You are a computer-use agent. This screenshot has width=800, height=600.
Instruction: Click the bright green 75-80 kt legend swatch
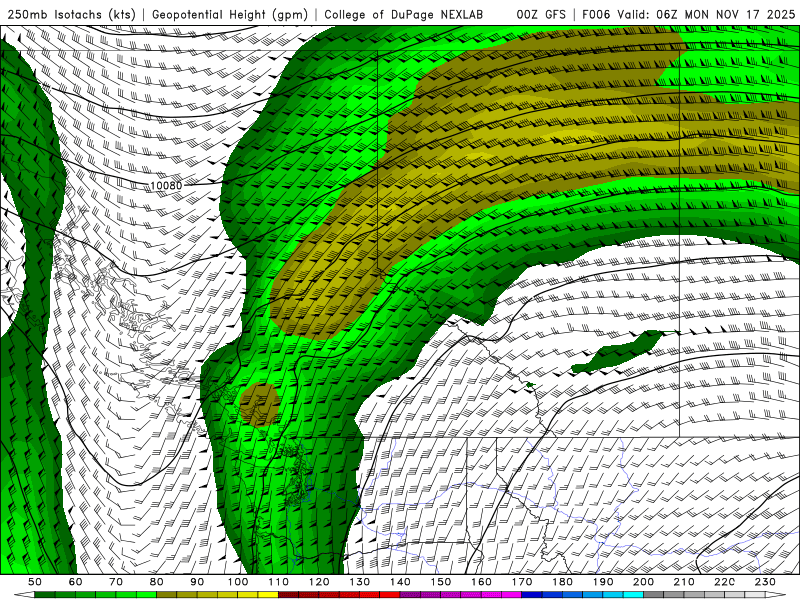pos(146,595)
